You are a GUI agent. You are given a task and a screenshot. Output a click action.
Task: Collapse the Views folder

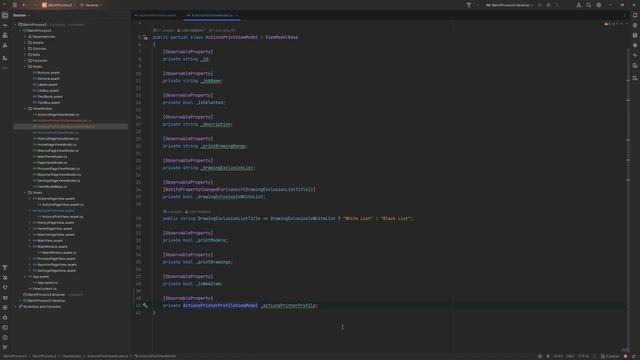pos(25,193)
